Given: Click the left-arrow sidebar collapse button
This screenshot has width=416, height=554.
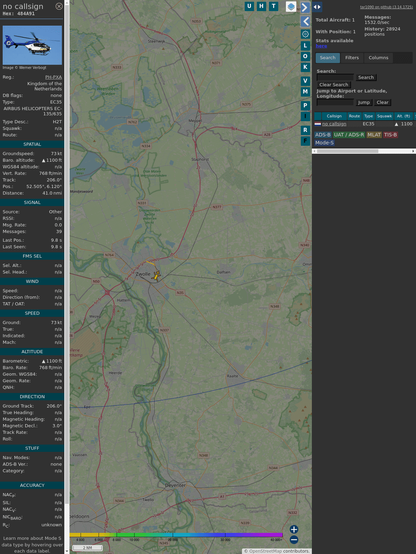Looking at the screenshot, I should pyautogui.click(x=305, y=21).
